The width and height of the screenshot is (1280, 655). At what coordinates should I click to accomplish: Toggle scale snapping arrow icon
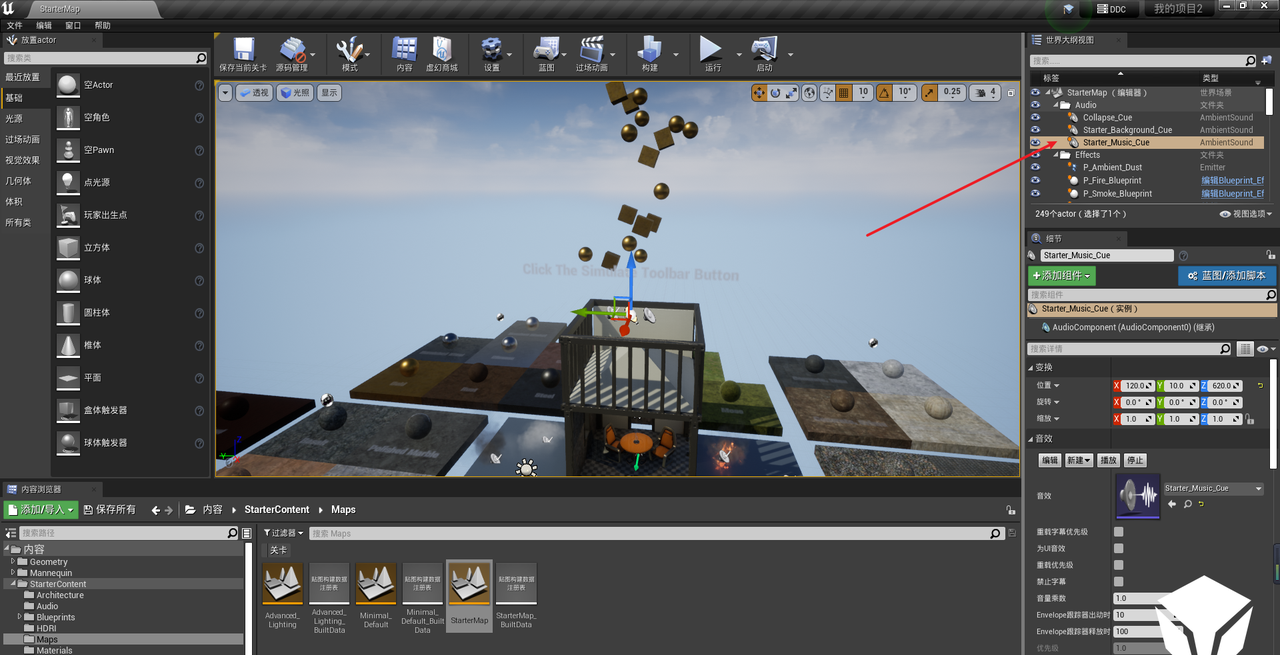tap(930, 92)
